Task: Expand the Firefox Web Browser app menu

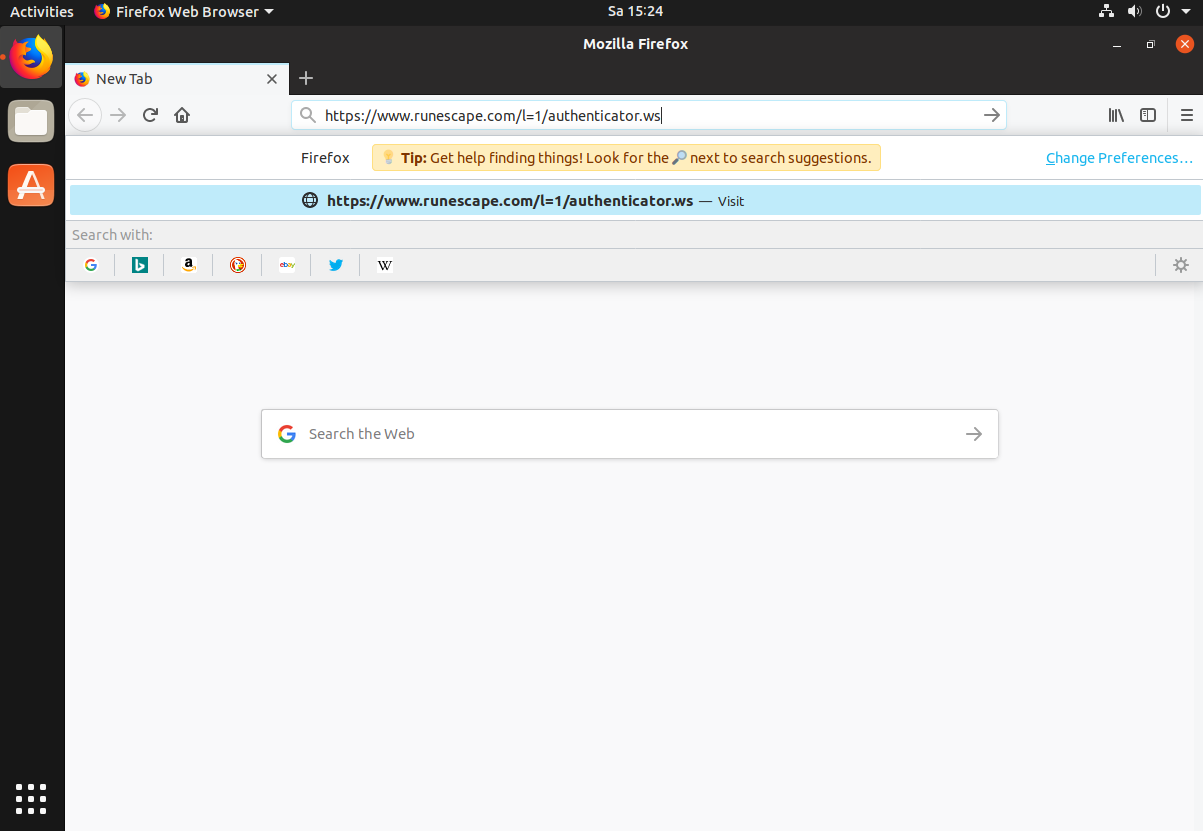Action: tap(184, 12)
